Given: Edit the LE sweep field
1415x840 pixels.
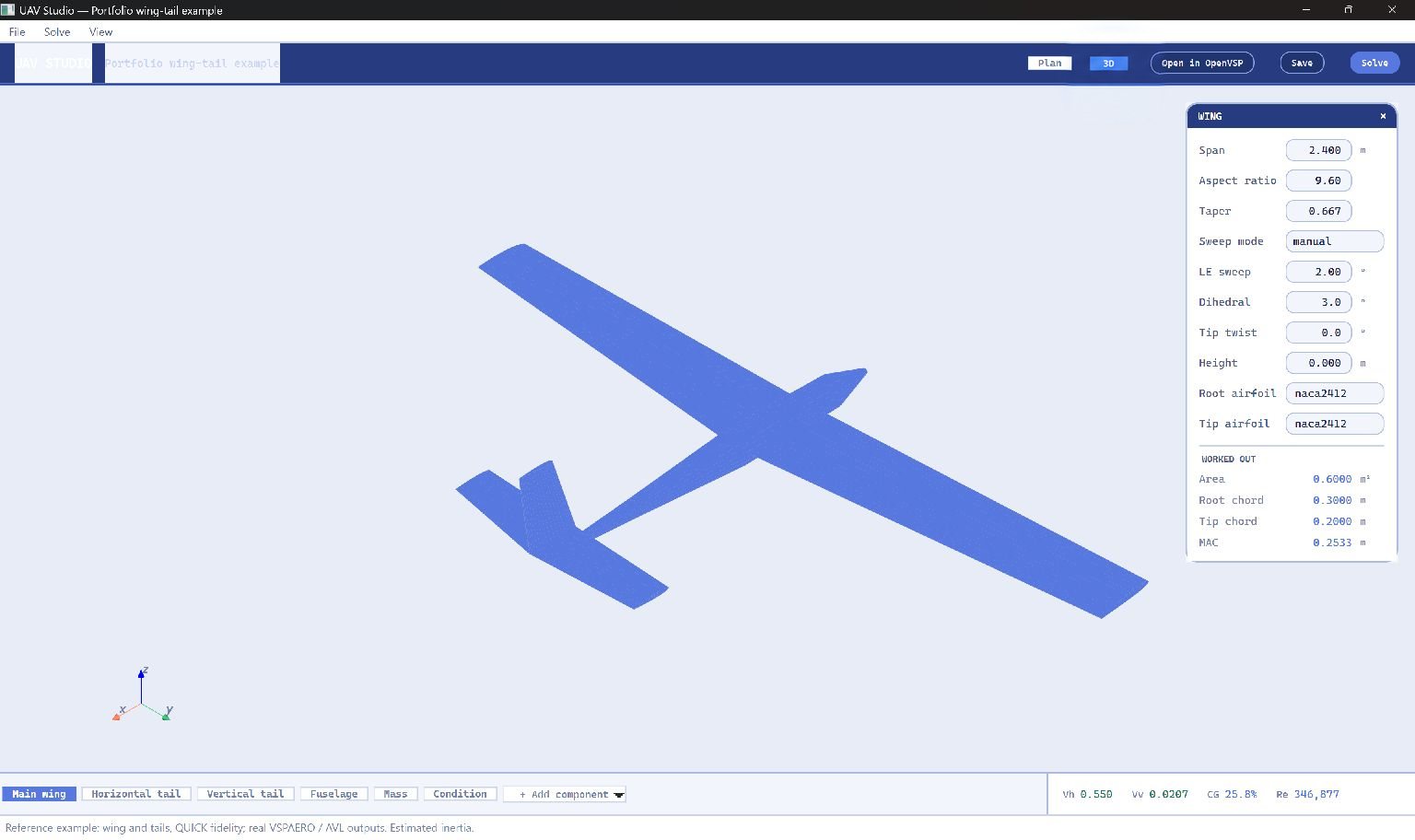Looking at the screenshot, I should (x=1318, y=272).
